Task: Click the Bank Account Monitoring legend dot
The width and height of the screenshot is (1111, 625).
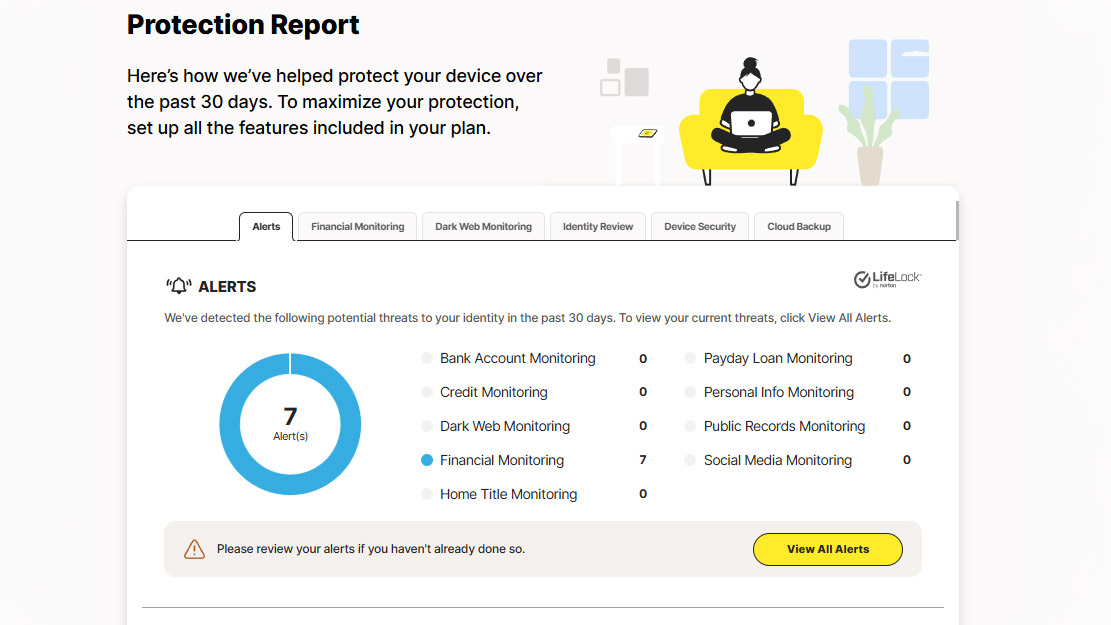Action: tap(427, 358)
